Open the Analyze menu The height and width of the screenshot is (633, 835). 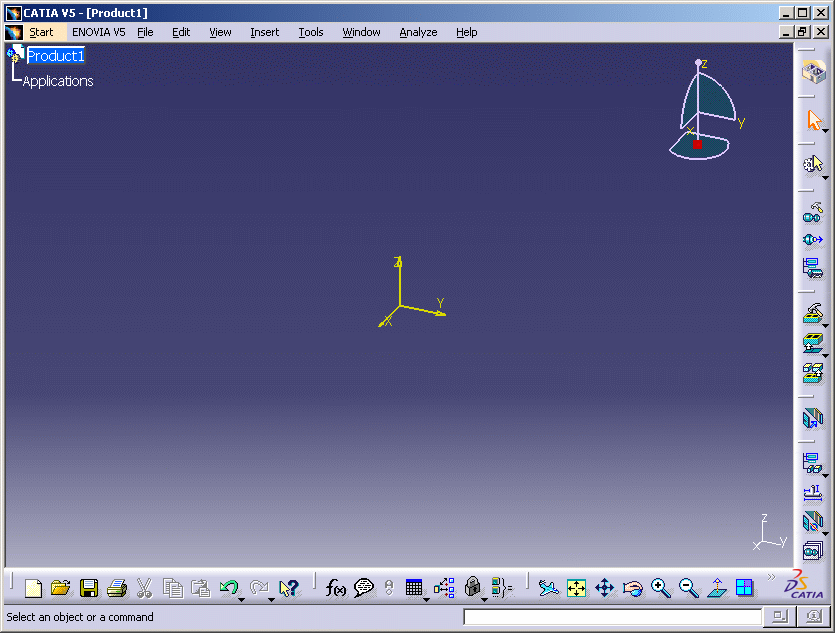[418, 32]
